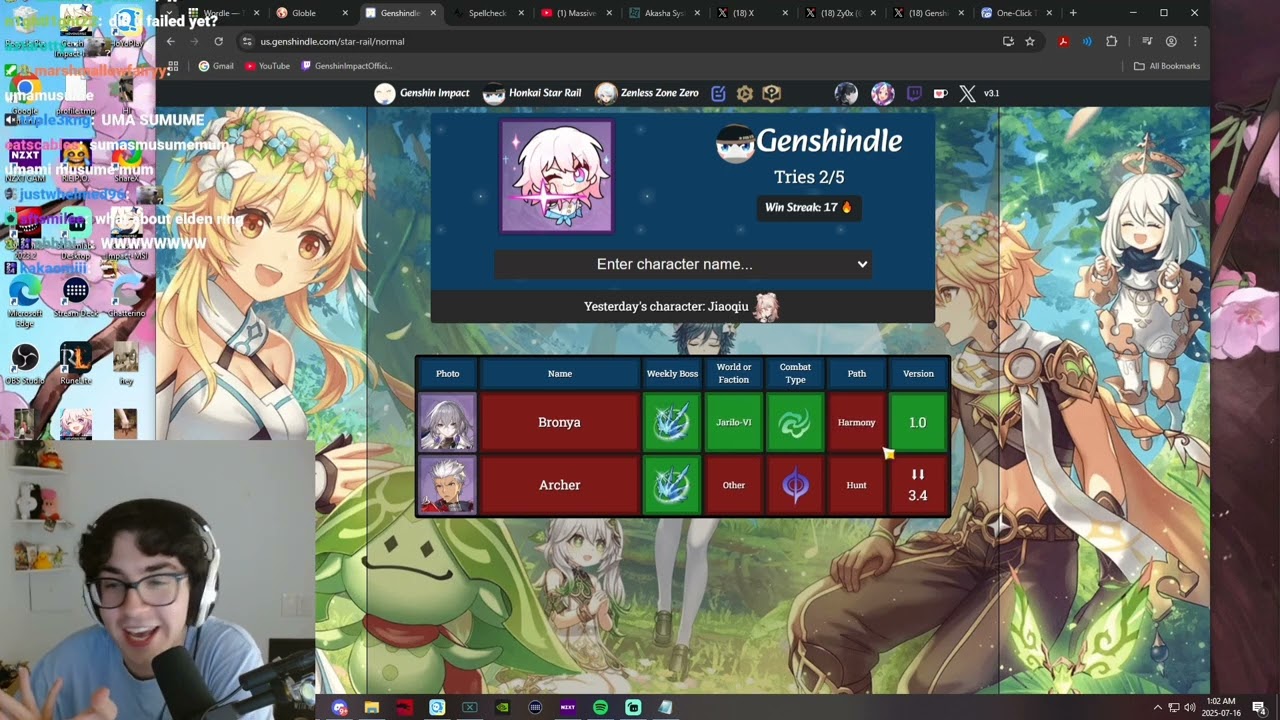Image resolution: width=1280 pixels, height=720 pixels.
Task: Open Microsoft Edge desktop shortcut
Action: point(24,299)
